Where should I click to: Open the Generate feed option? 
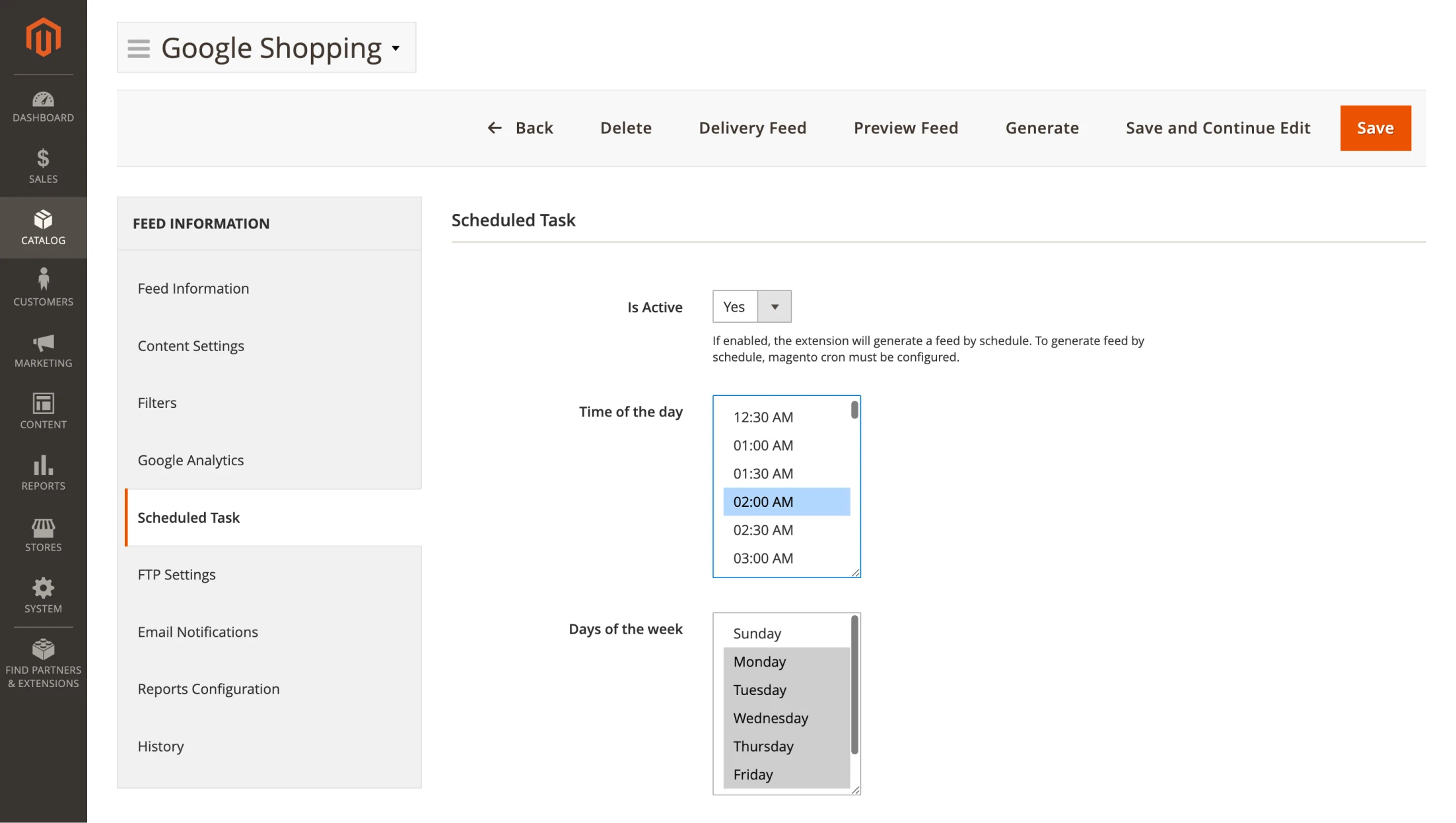pos(1042,127)
